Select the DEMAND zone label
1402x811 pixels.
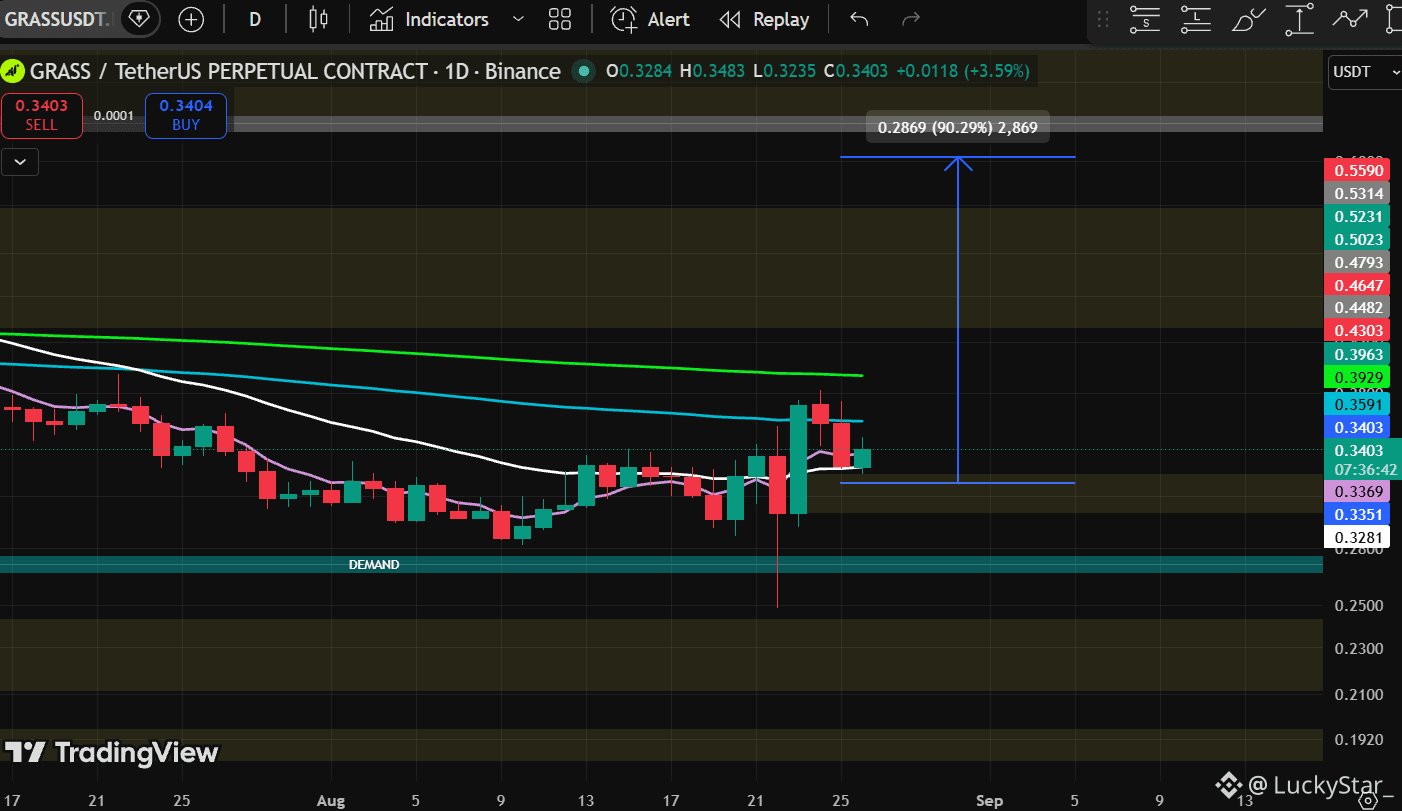(x=374, y=565)
